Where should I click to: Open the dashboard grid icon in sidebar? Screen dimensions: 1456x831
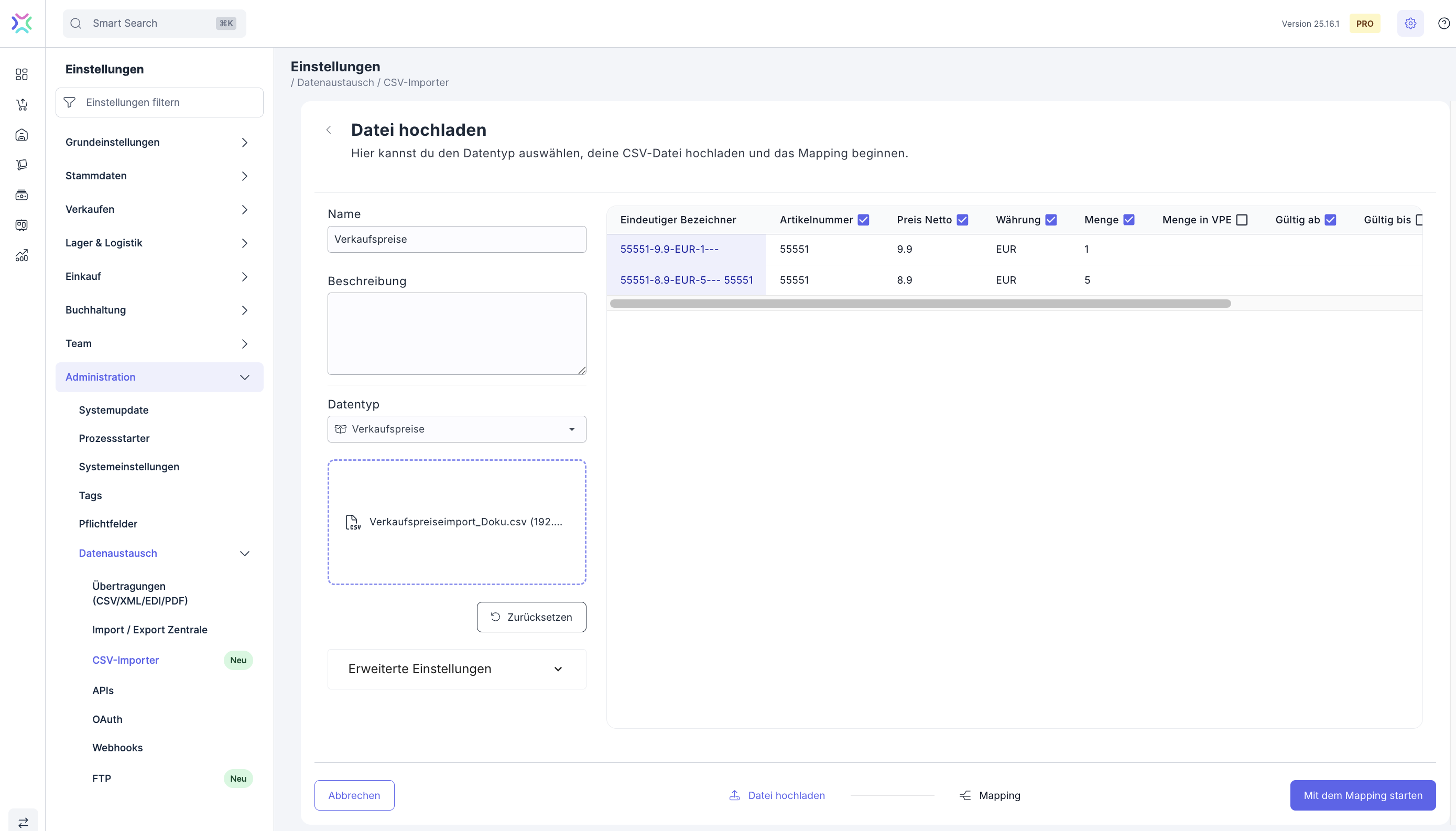(x=21, y=74)
